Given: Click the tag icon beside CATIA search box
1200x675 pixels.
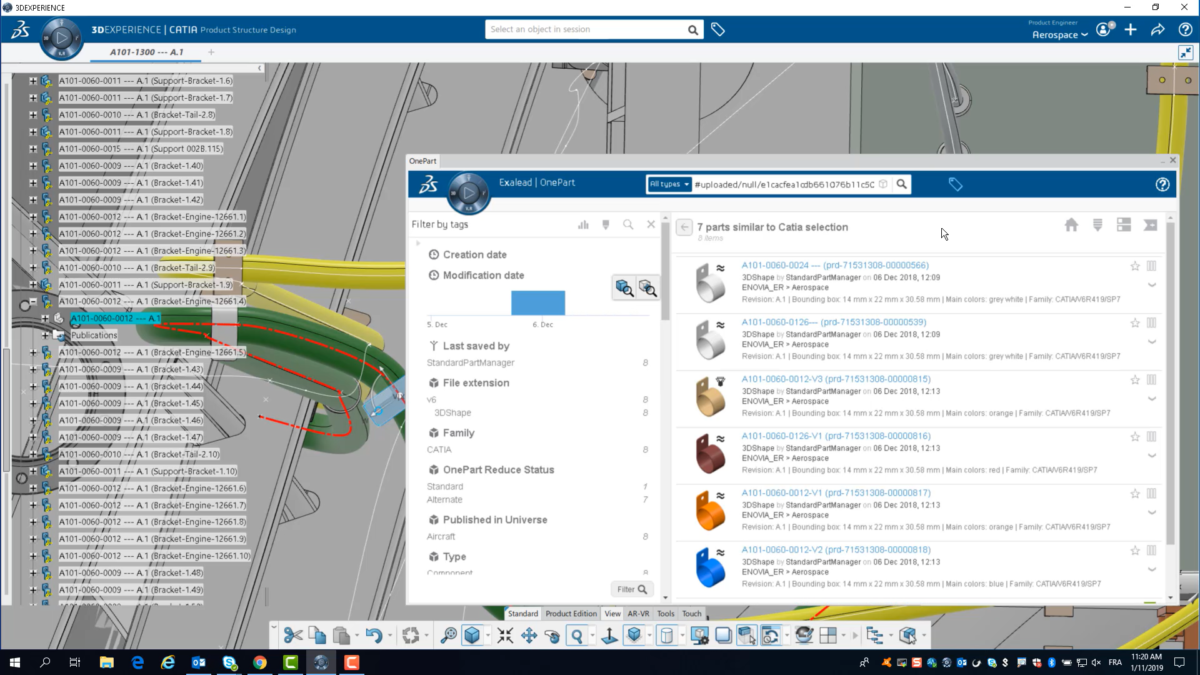Looking at the screenshot, I should tap(718, 30).
